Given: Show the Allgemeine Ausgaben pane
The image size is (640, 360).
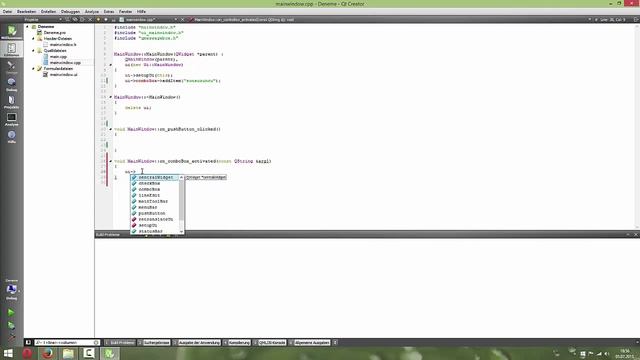Looking at the screenshot, I should 309,342.
